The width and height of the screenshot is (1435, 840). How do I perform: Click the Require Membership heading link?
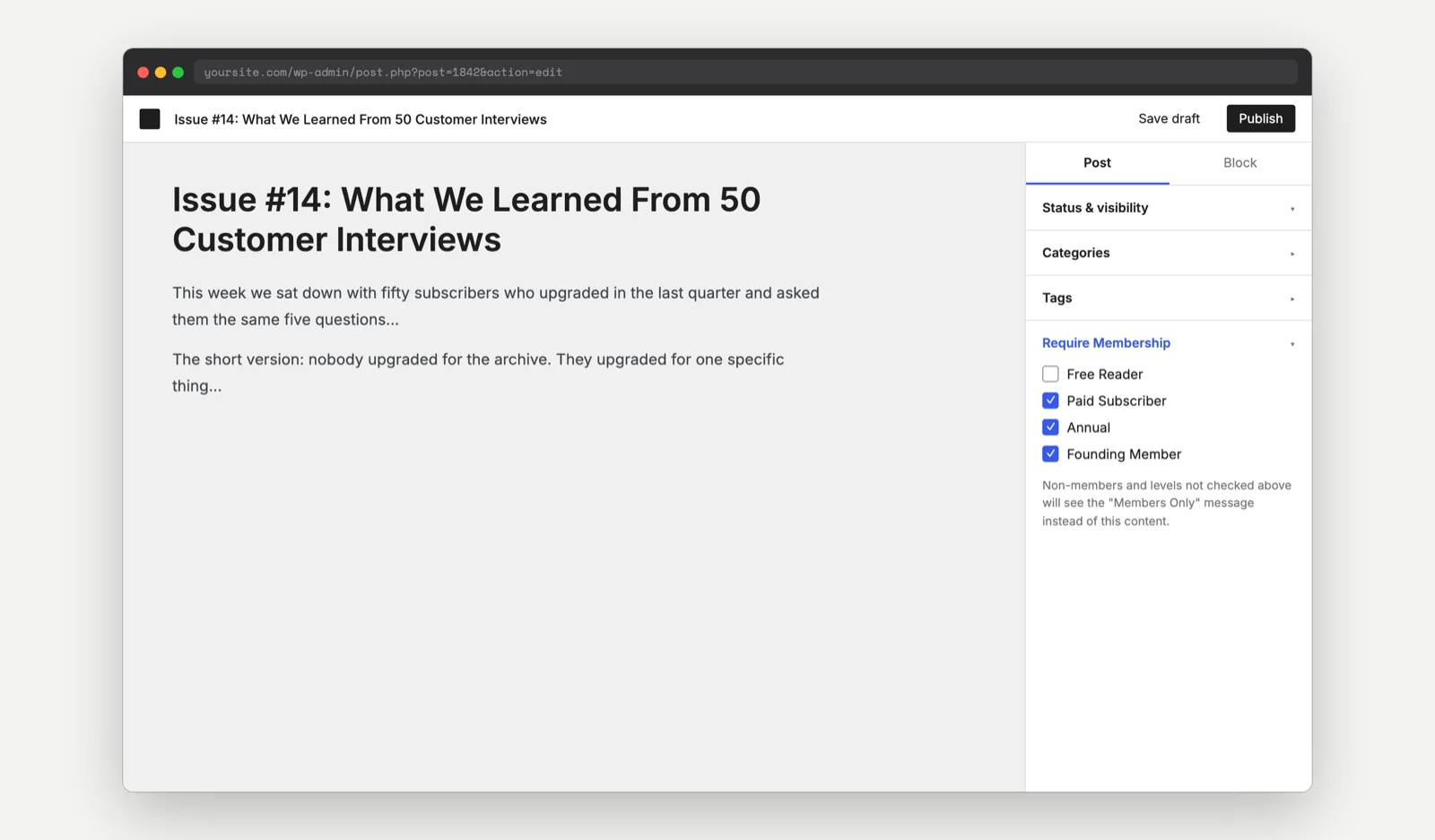[x=1106, y=343]
